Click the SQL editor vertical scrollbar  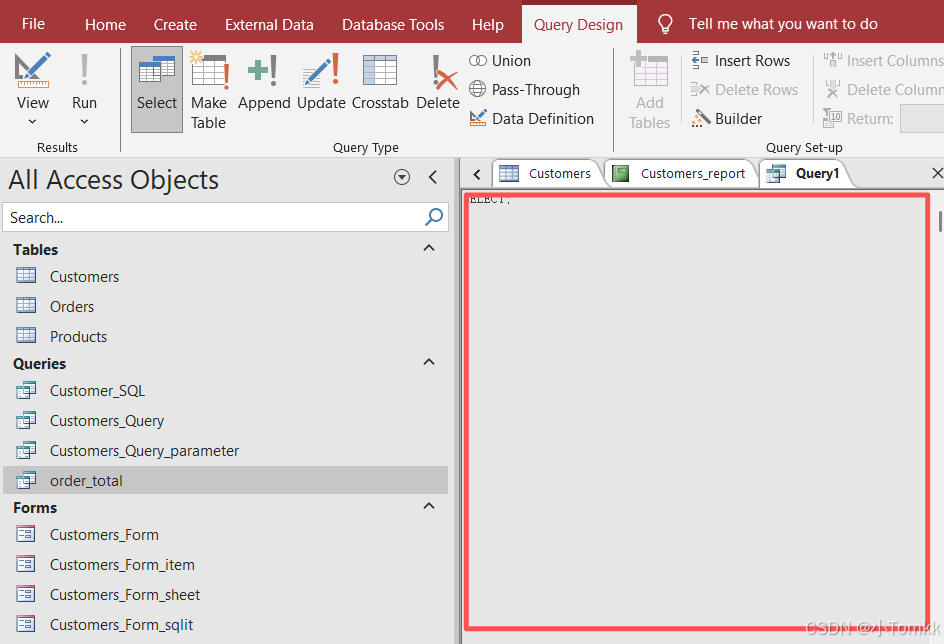tap(940, 221)
